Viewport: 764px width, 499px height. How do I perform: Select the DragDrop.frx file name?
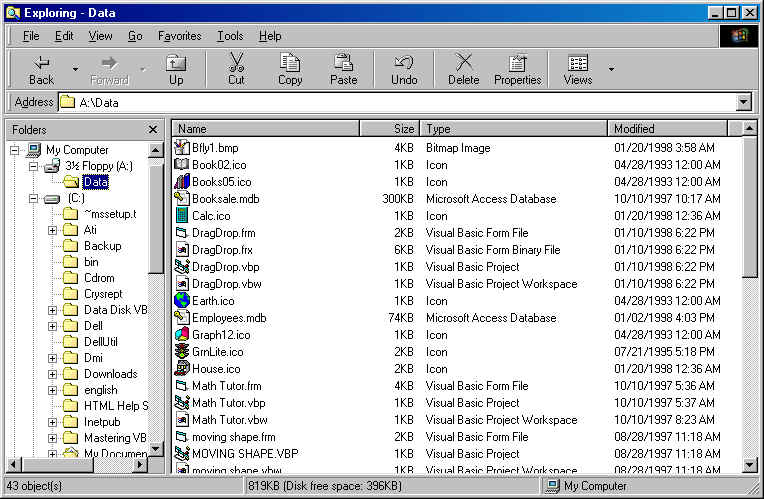tap(222, 250)
